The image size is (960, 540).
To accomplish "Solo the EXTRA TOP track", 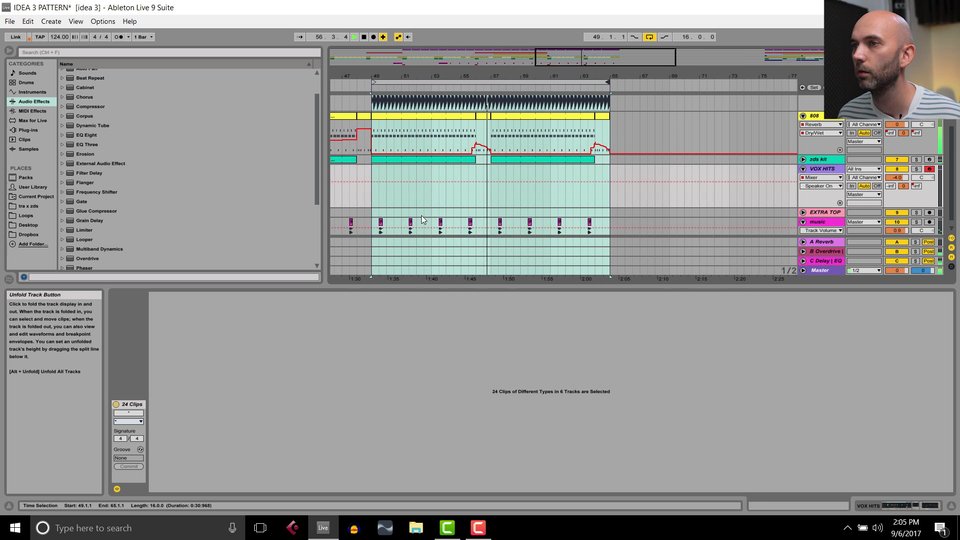I will 917,212.
